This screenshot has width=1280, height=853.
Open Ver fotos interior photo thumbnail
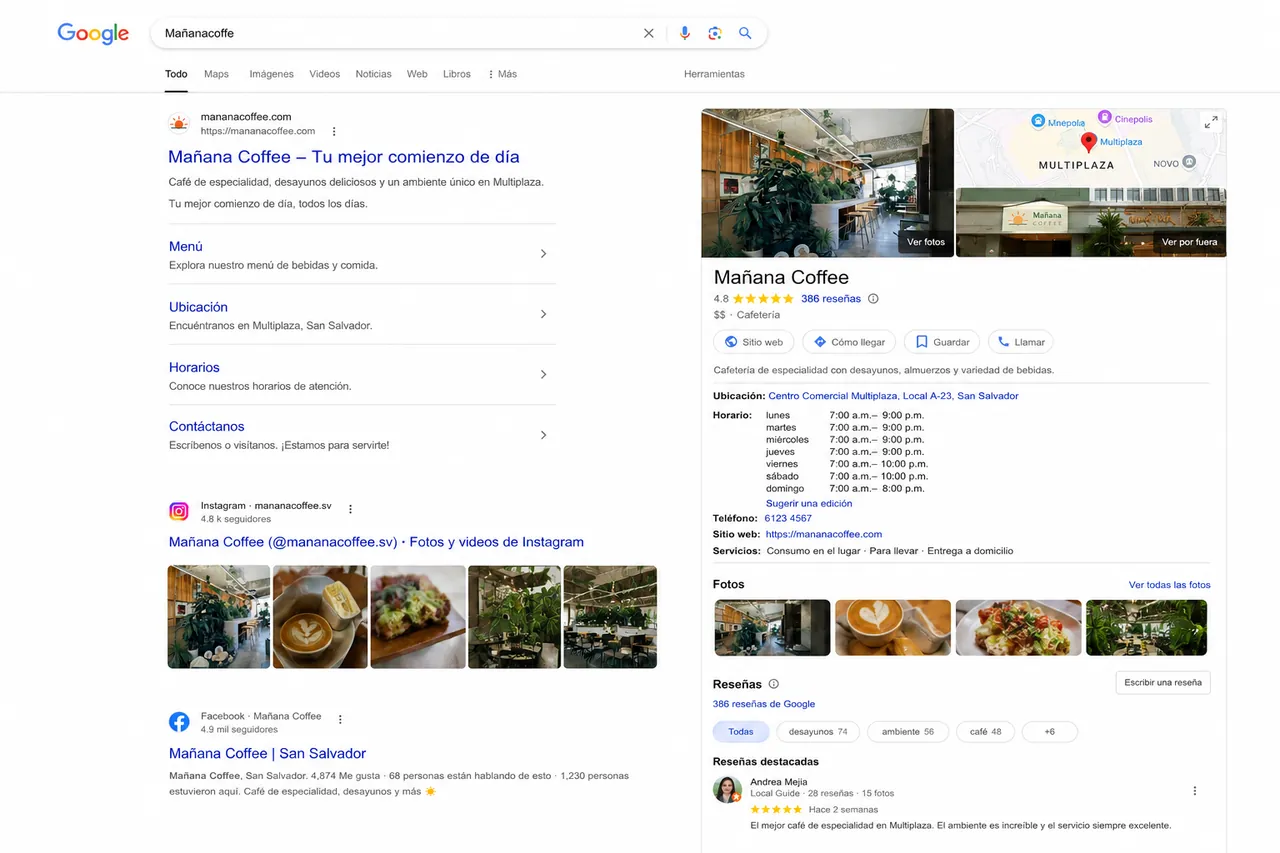pyautogui.click(x=827, y=183)
